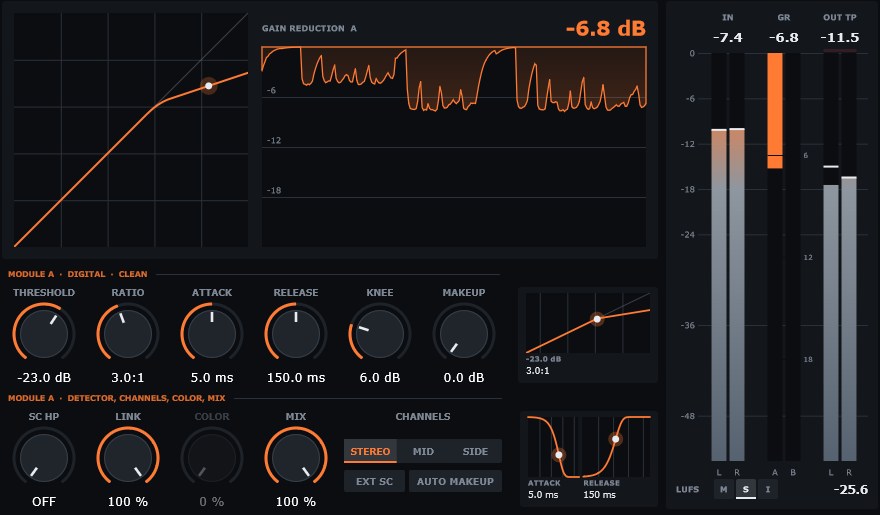Switch LUFS meter to I integrated
Viewport: 880px width, 515px height.
[x=768, y=489]
